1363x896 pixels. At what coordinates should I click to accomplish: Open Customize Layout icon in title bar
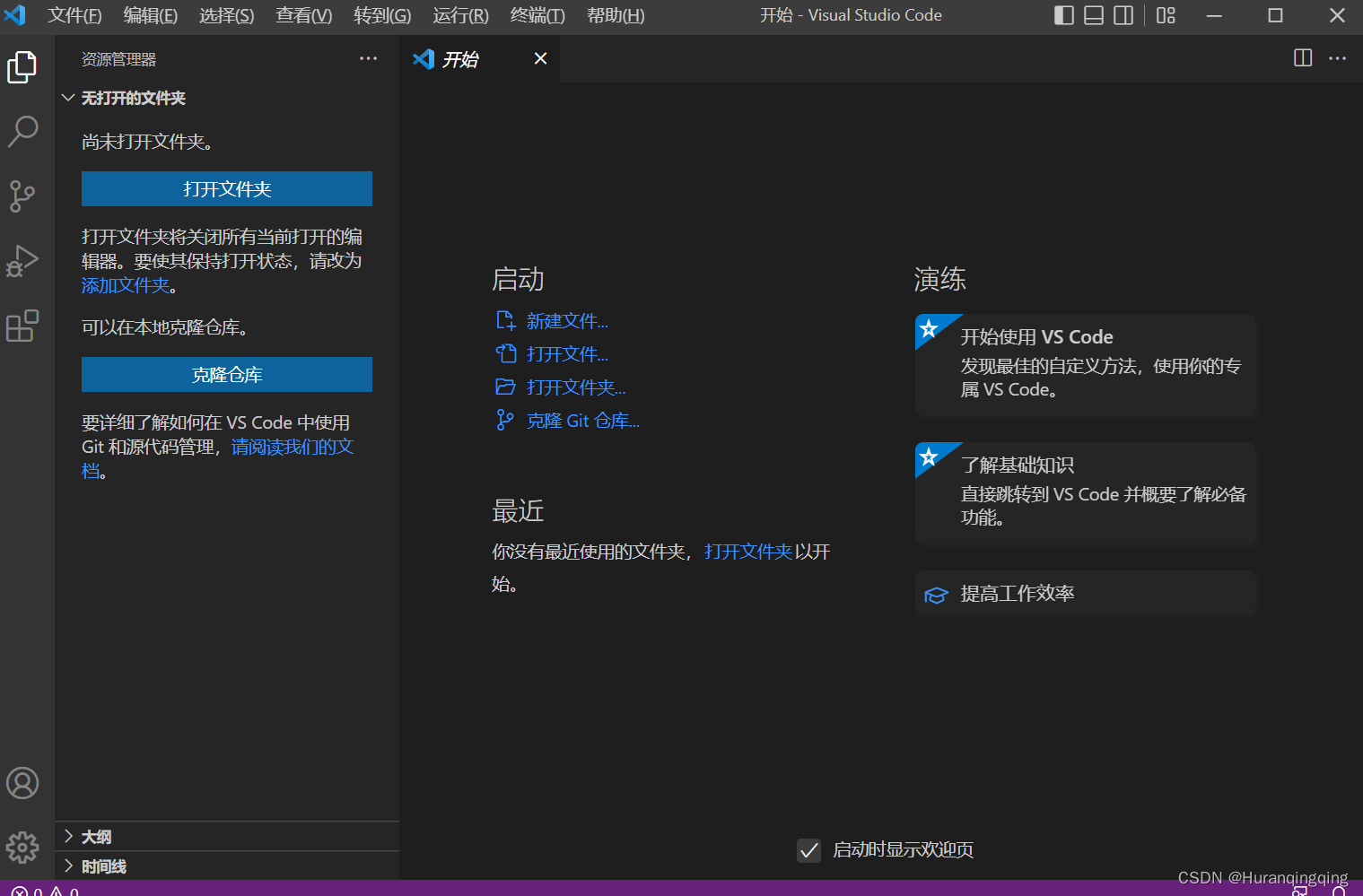[1166, 15]
